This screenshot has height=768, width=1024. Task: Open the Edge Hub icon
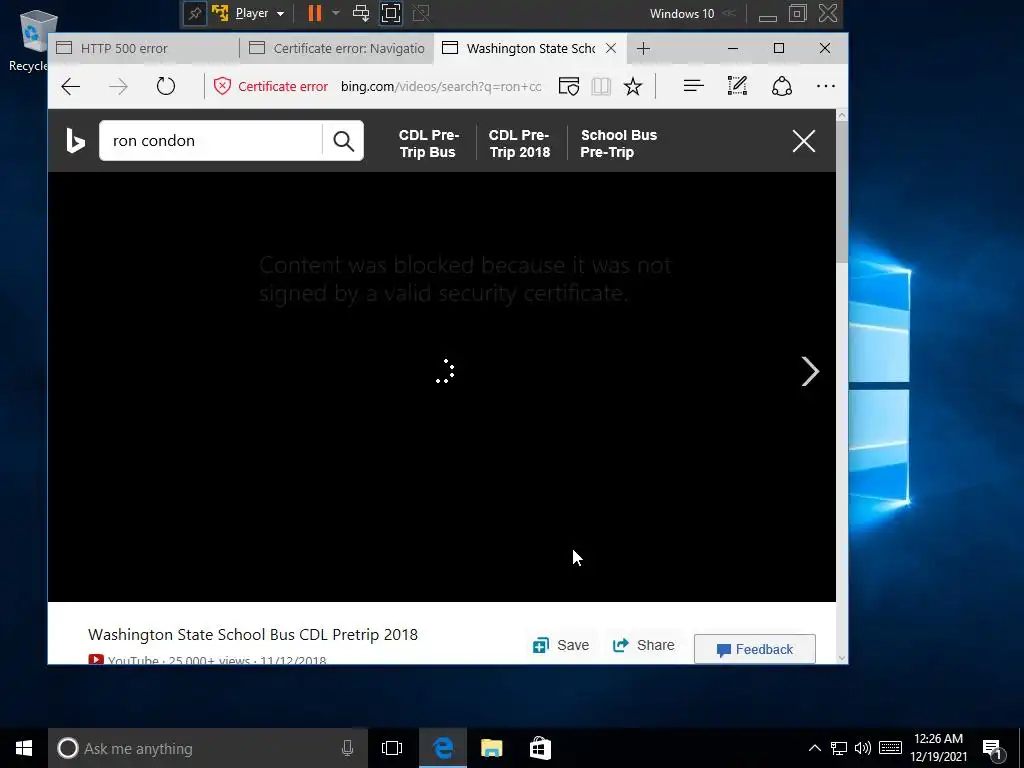(694, 86)
